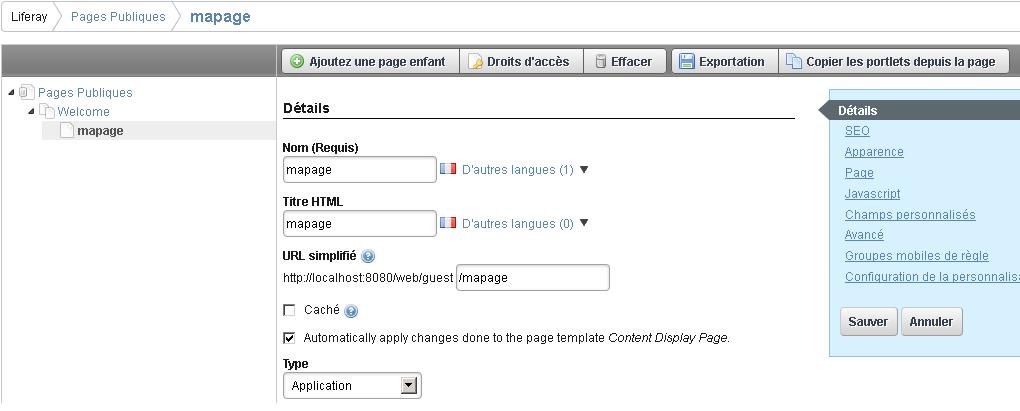
Task: Click the Exportation floppy disk icon
Action: (687, 62)
